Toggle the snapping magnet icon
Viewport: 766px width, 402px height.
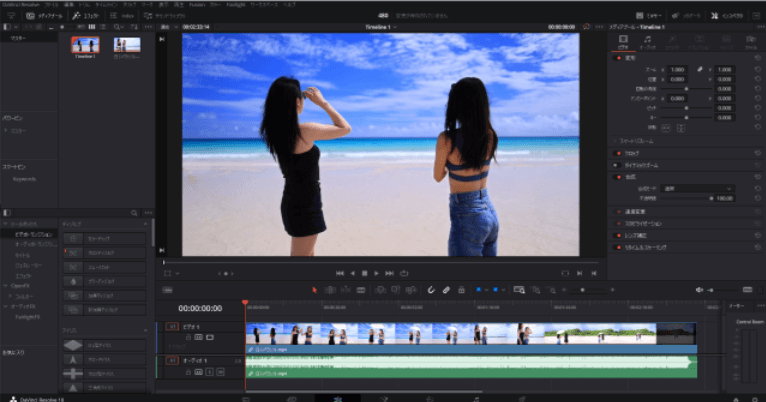(431, 290)
